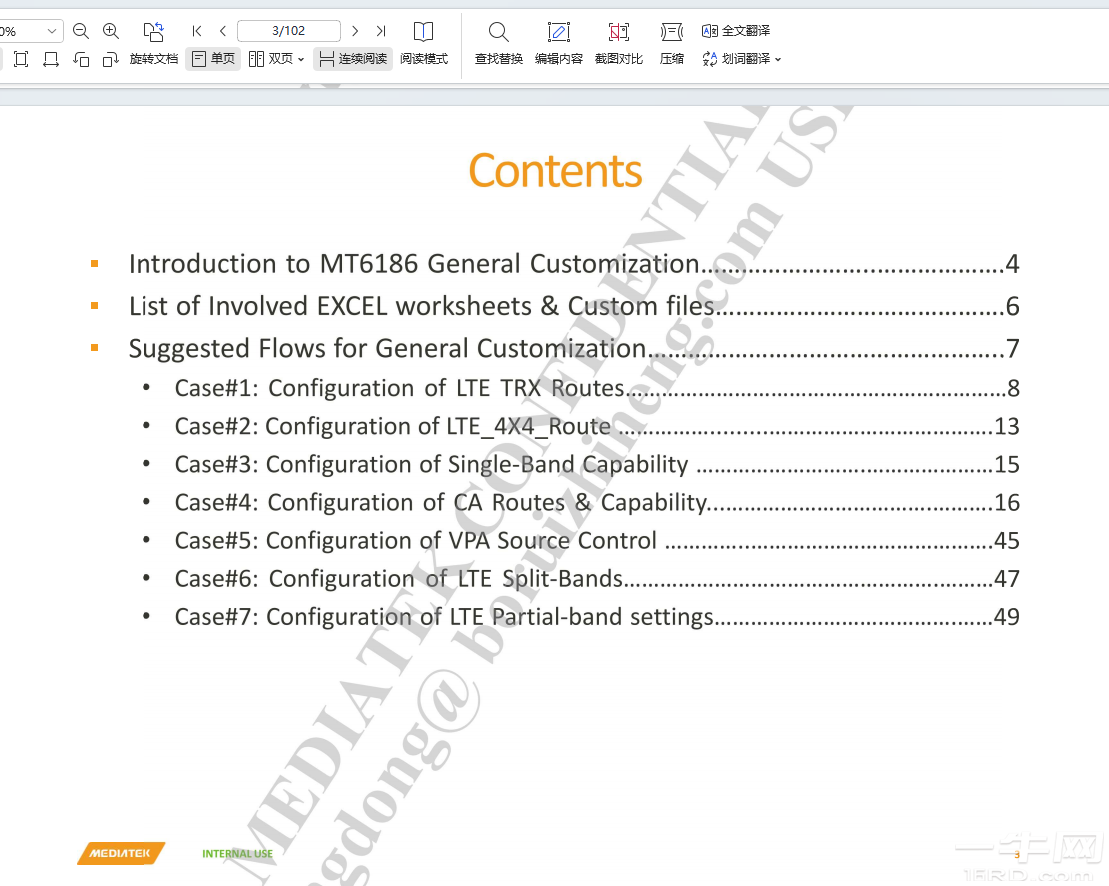Click the zoom out magnifier icon
The image size is (1109, 886).
(x=81, y=31)
